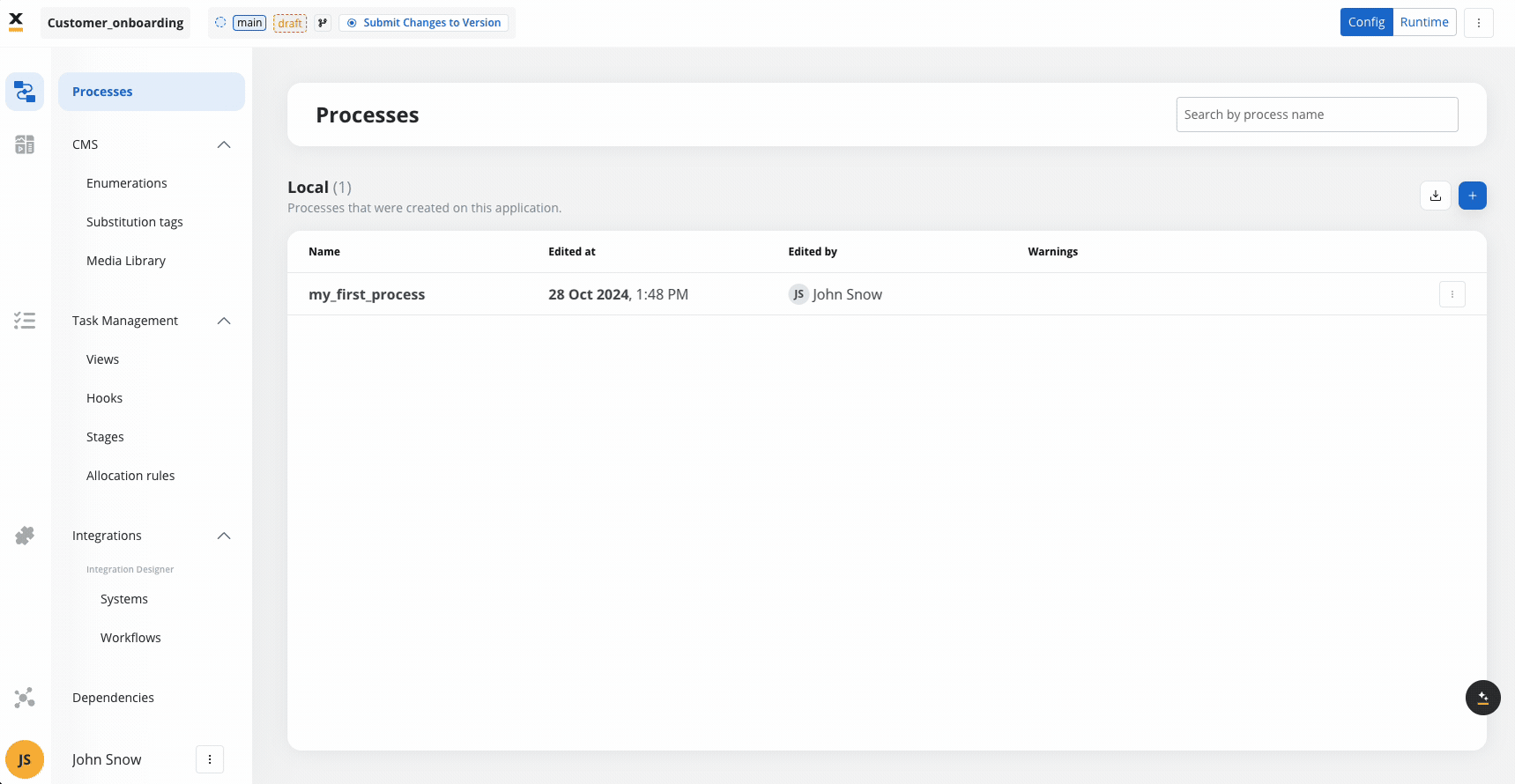
Task: Click the Edited at column header
Action: [x=572, y=252]
